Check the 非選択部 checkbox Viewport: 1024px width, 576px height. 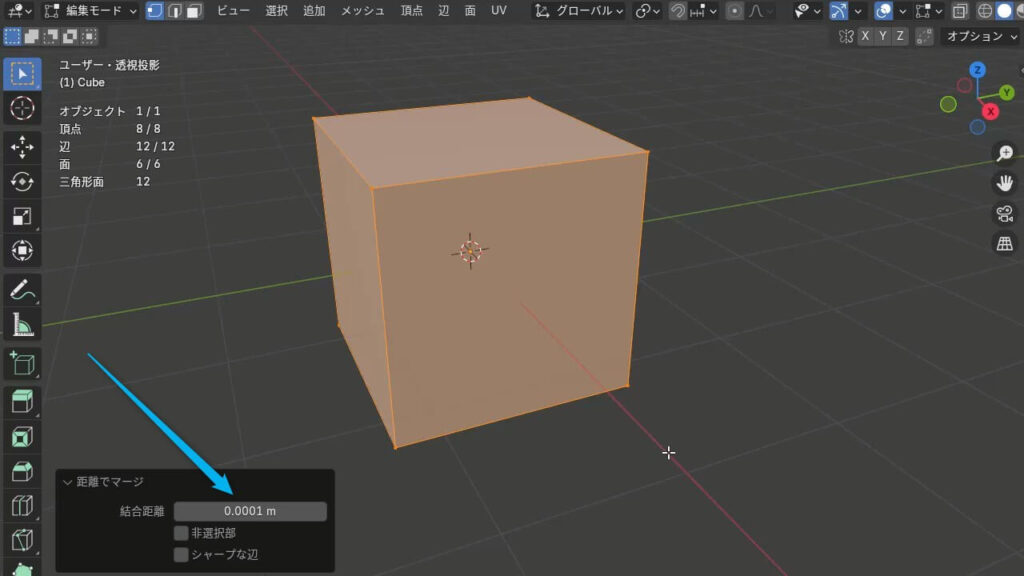click(181, 533)
